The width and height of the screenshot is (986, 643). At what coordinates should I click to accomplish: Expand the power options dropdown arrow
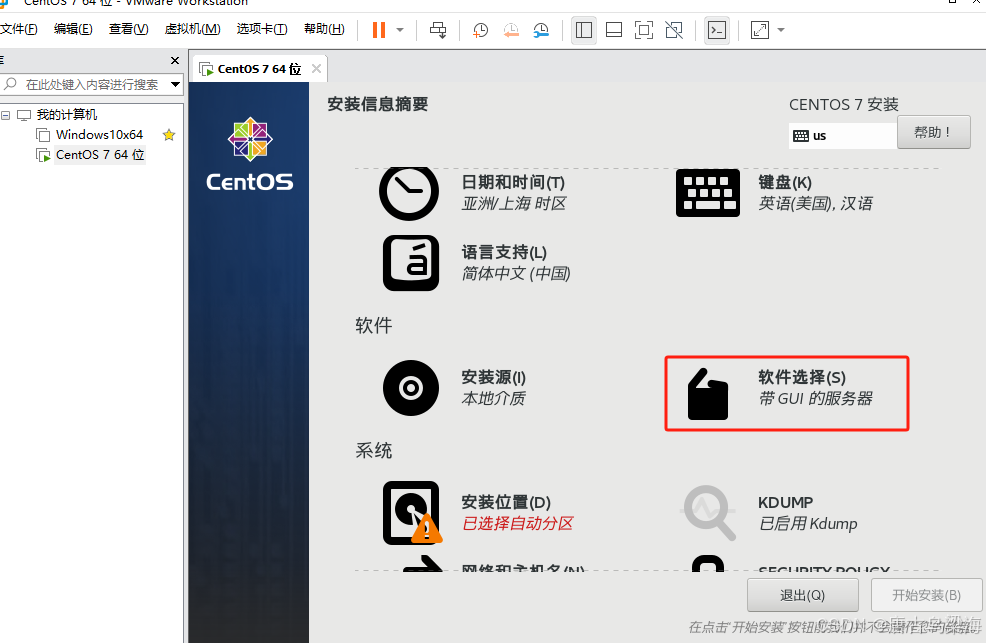click(x=400, y=30)
